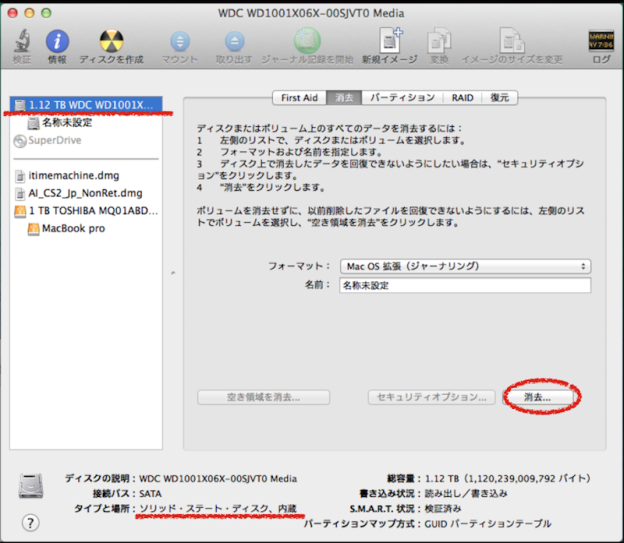Click Enable Journaling (ジャーナル記録を開始) icon
The image size is (624, 543).
(x=307, y=41)
